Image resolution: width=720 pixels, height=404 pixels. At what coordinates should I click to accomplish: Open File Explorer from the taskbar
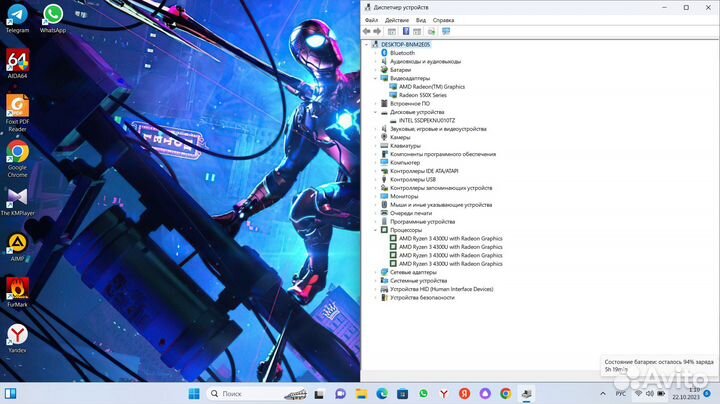pyautogui.click(x=361, y=394)
